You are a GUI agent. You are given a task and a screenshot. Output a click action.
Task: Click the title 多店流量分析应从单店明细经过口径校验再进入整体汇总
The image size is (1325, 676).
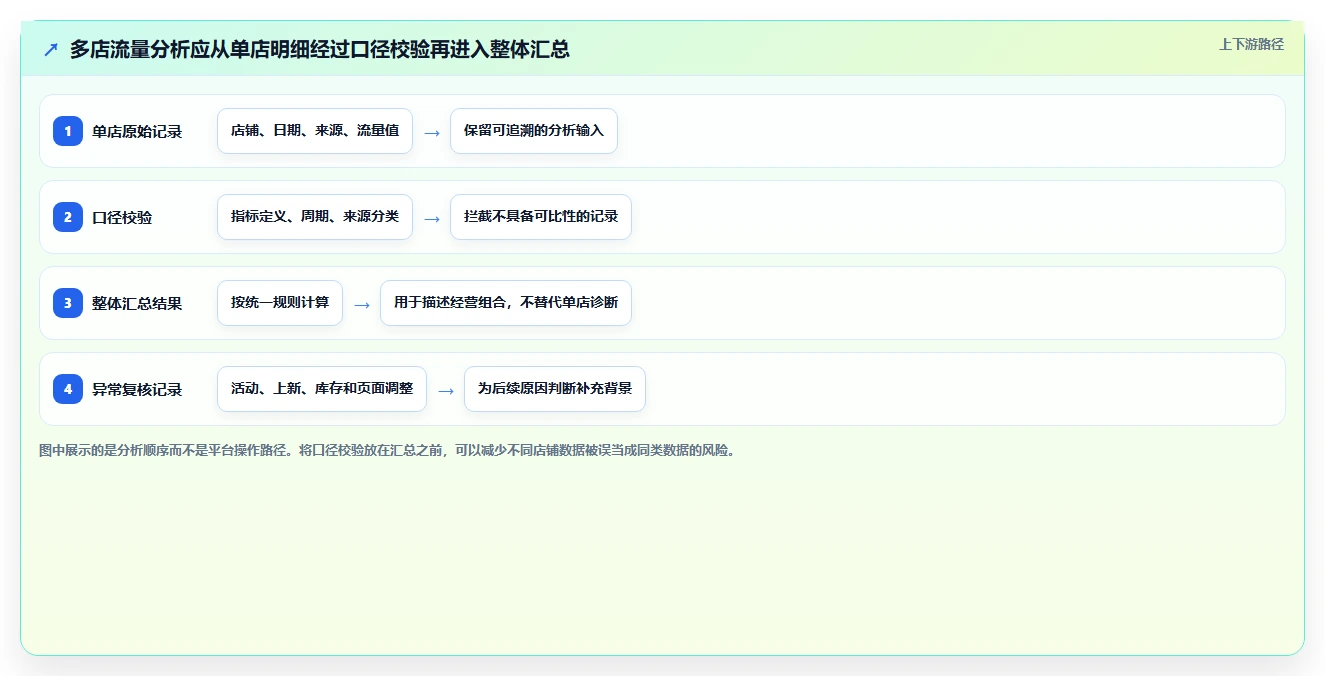(320, 49)
